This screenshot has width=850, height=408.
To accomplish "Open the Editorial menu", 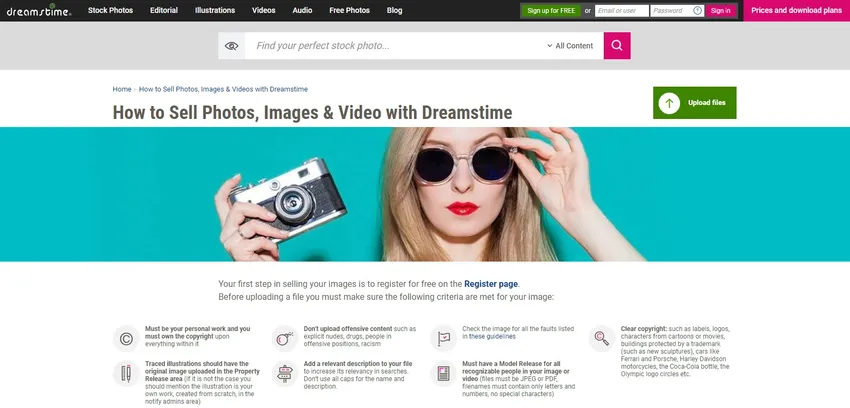I will (x=164, y=10).
